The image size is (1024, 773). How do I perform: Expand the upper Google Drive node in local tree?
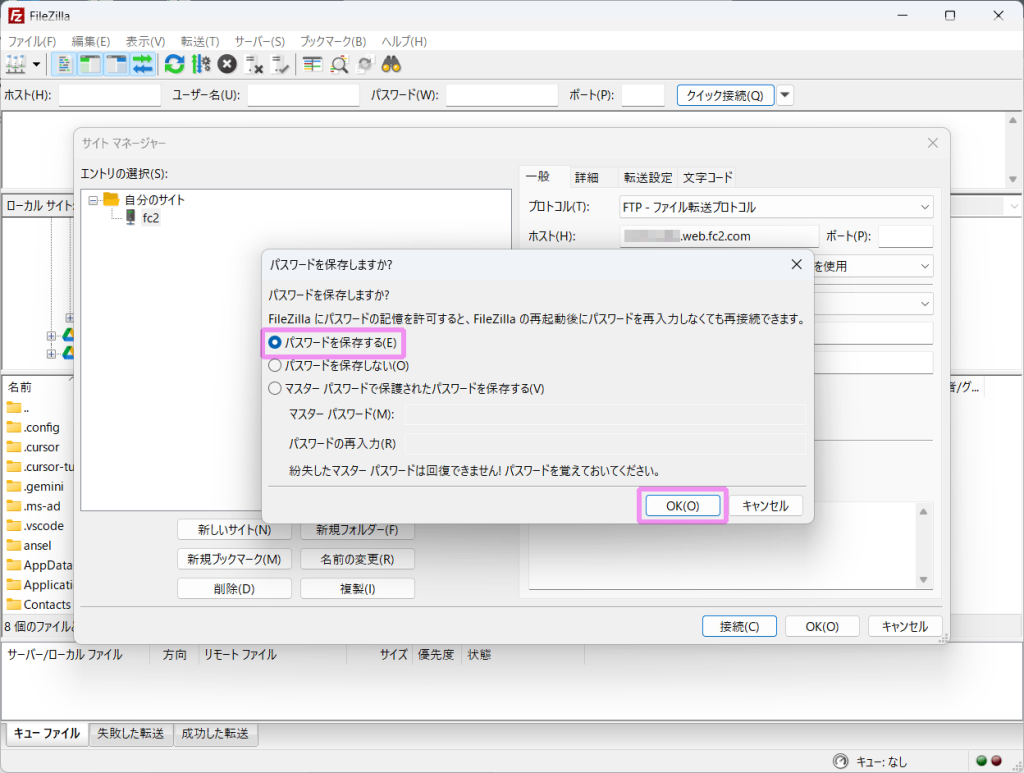tap(51, 336)
